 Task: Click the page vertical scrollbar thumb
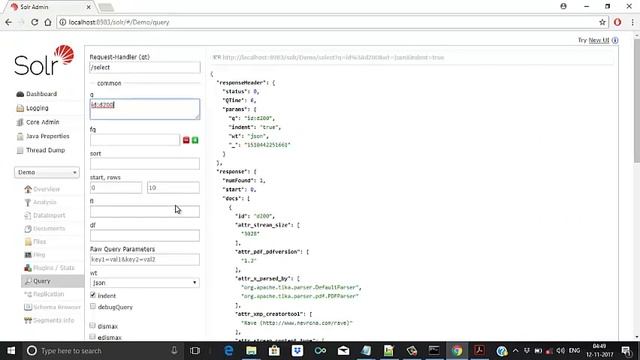click(x=636, y=102)
